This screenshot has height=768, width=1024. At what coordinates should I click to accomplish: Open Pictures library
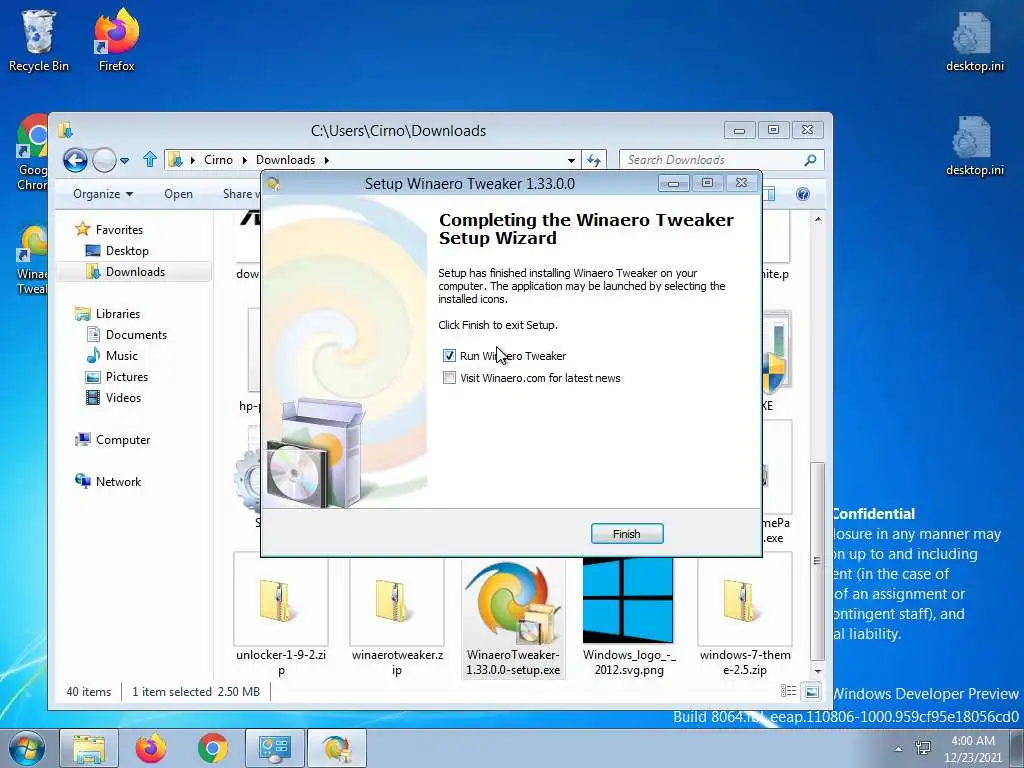[127, 377]
